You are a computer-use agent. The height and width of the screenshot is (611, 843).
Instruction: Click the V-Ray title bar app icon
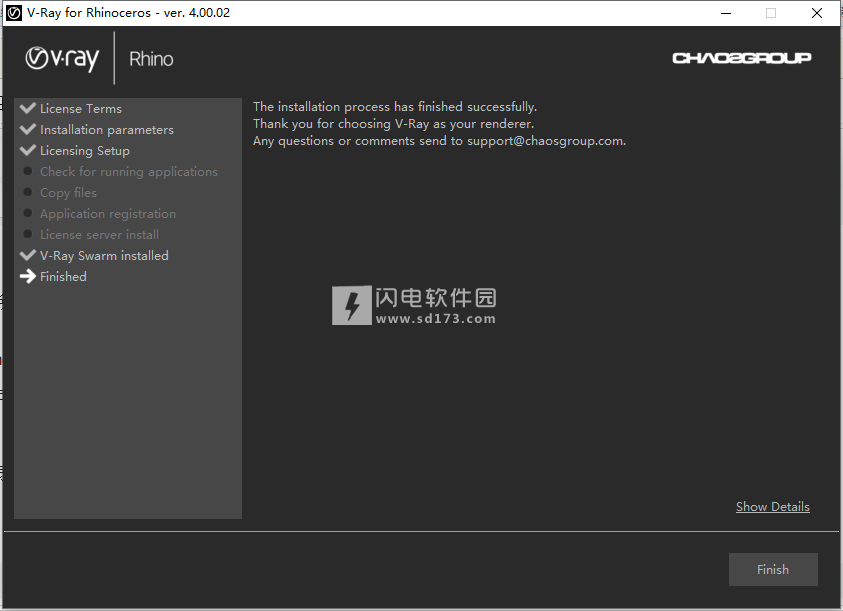pos(14,13)
